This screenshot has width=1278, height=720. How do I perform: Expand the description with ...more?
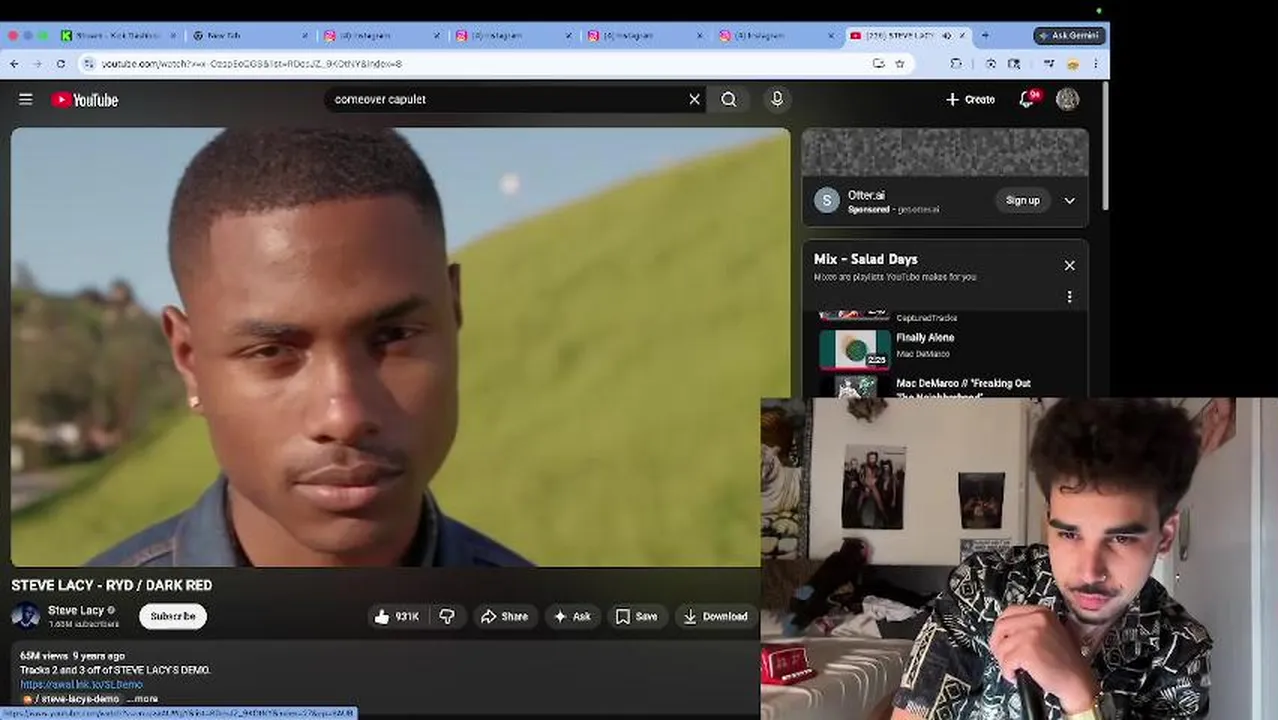tap(142, 698)
